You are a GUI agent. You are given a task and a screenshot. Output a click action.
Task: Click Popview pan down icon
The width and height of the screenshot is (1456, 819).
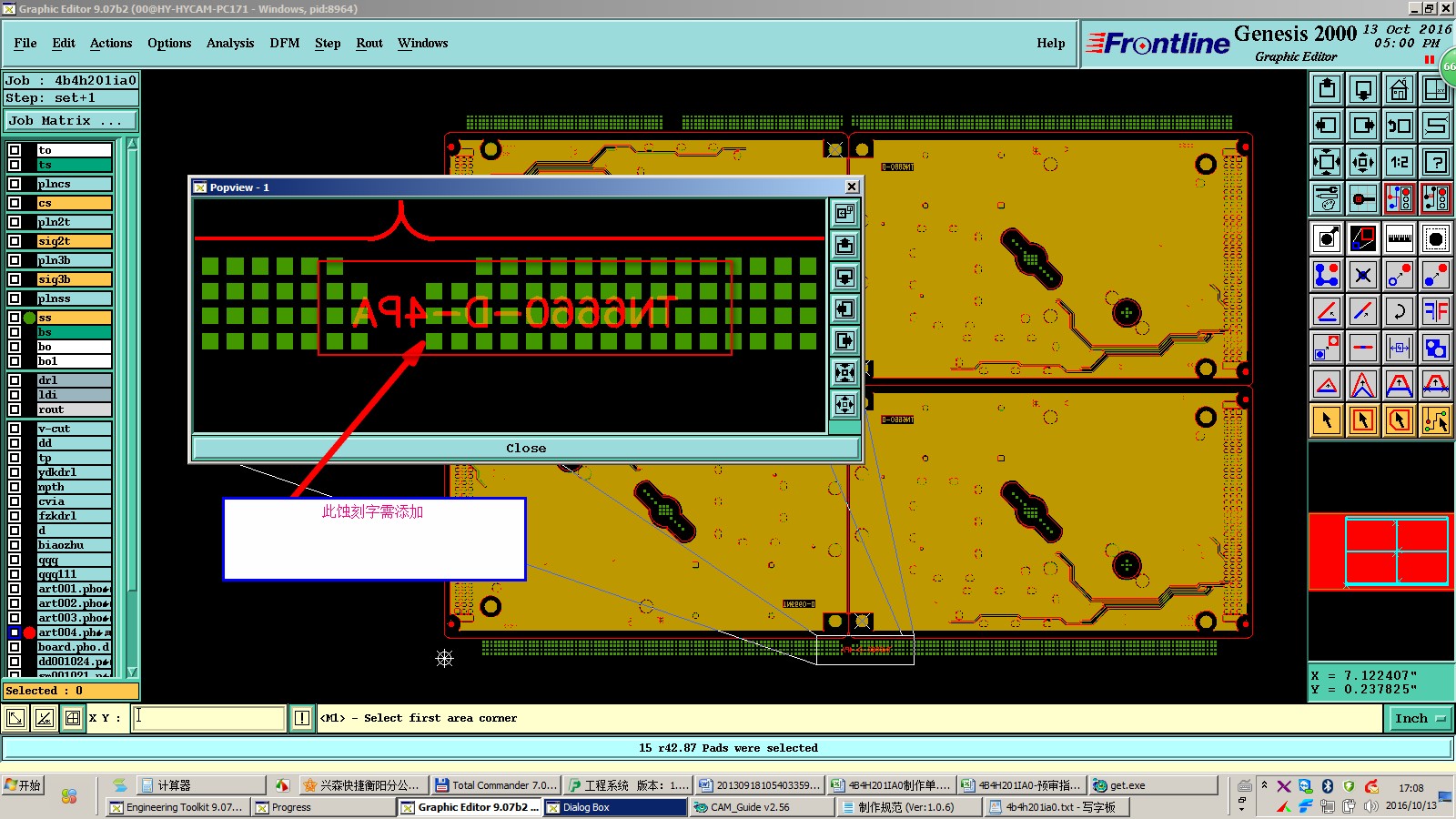(x=844, y=278)
